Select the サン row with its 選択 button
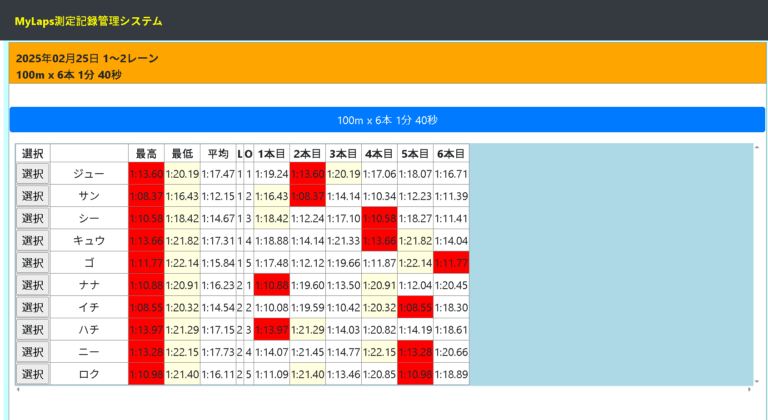The image size is (768, 420). 33,196
